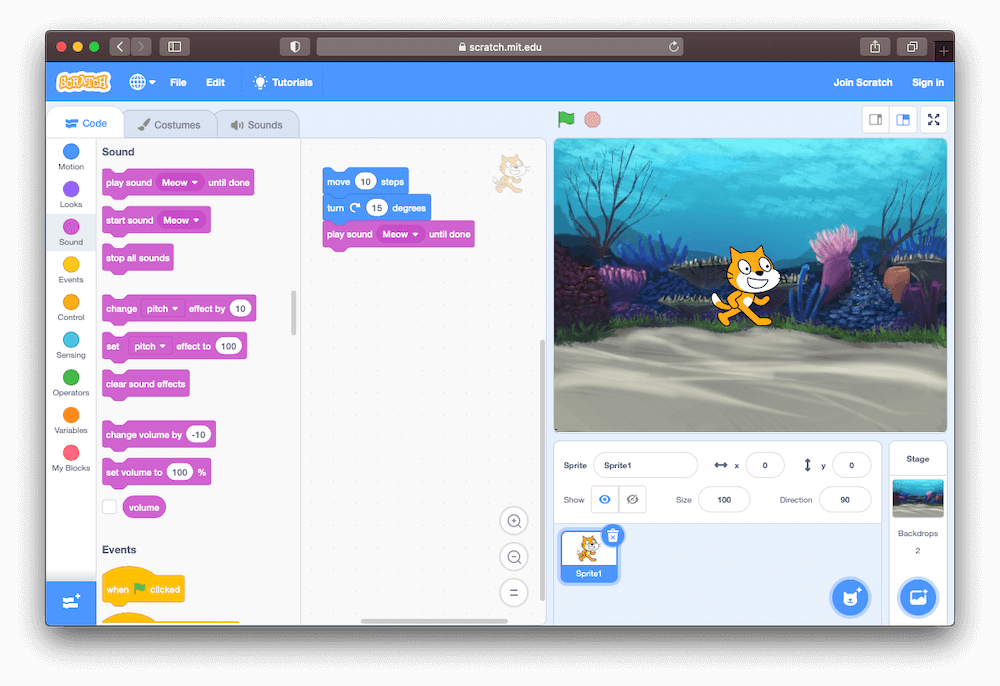The height and width of the screenshot is (686, 1000).
Task: Switch to the Costumes tab
Action: (x=170, y=125)
